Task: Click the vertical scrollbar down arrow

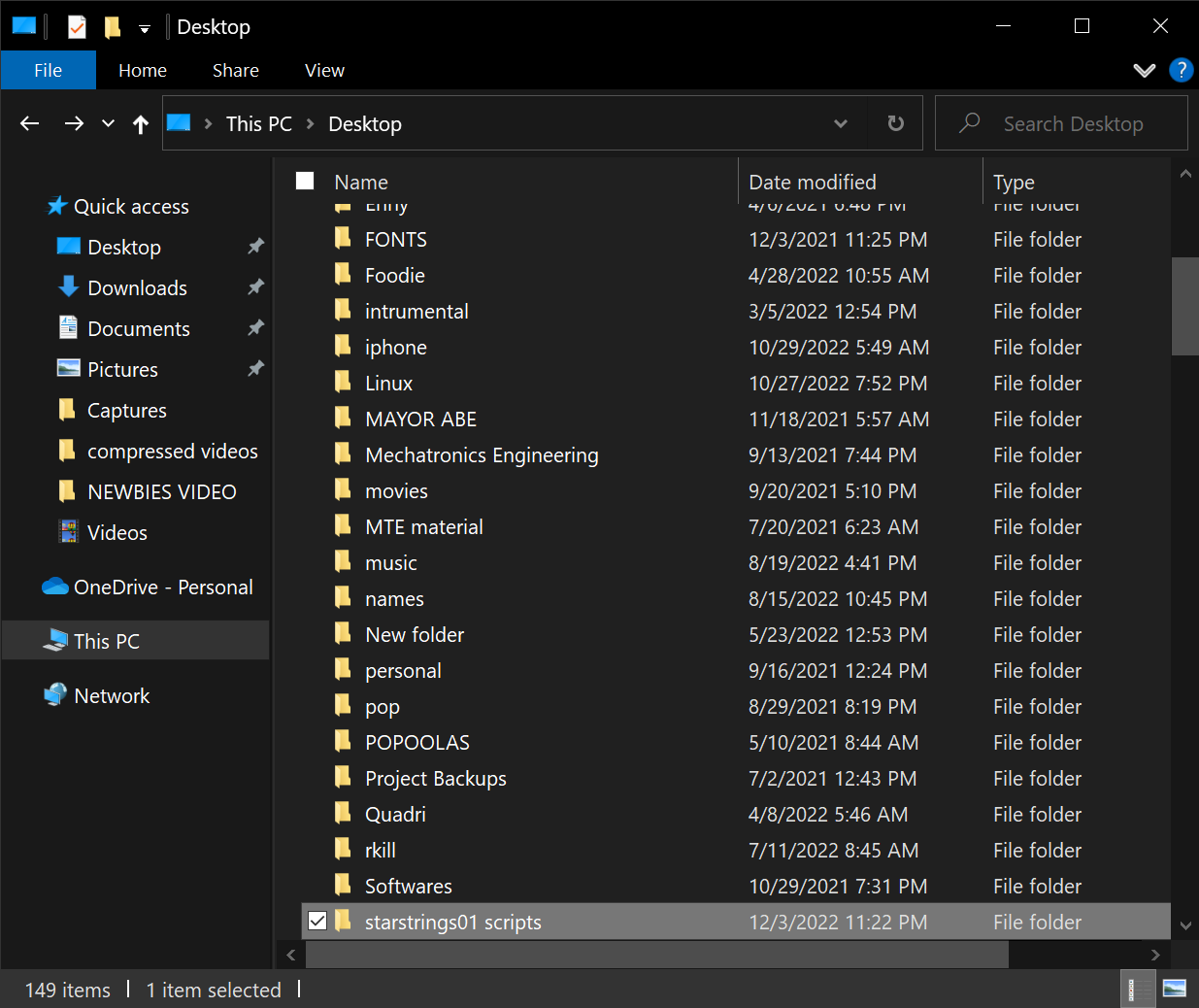Action: pyautogui.click(x=1184, y=925)
